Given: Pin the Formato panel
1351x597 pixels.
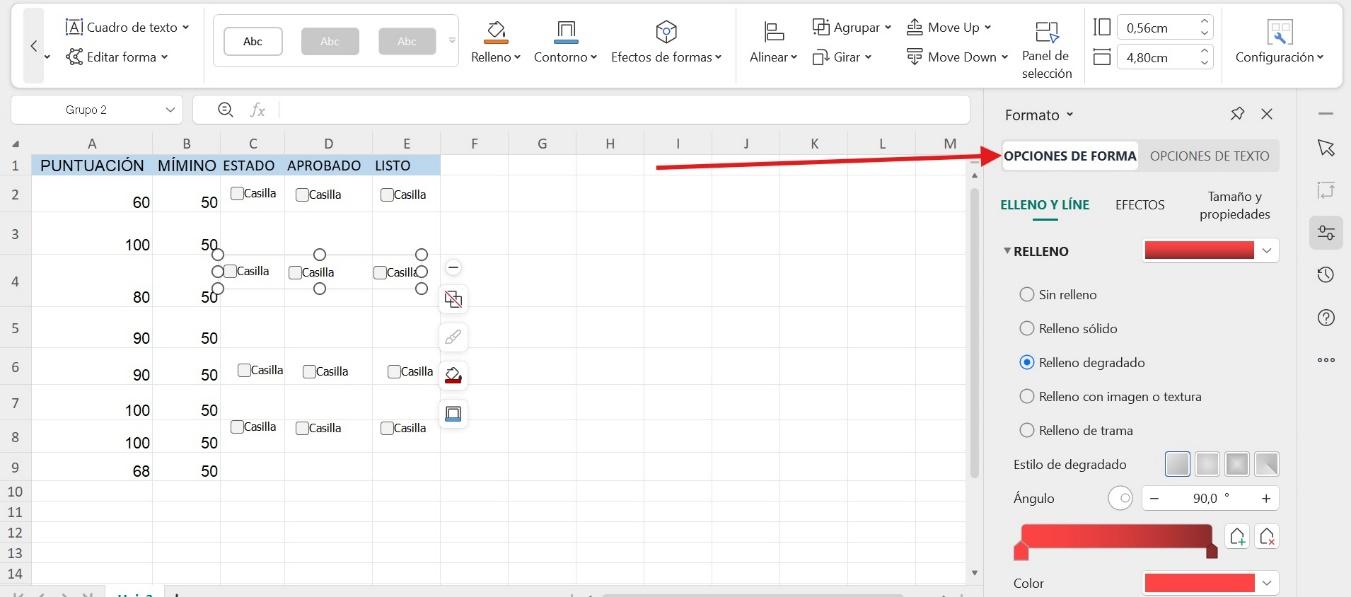Looking at the screenshot, I should (1237, 114).
